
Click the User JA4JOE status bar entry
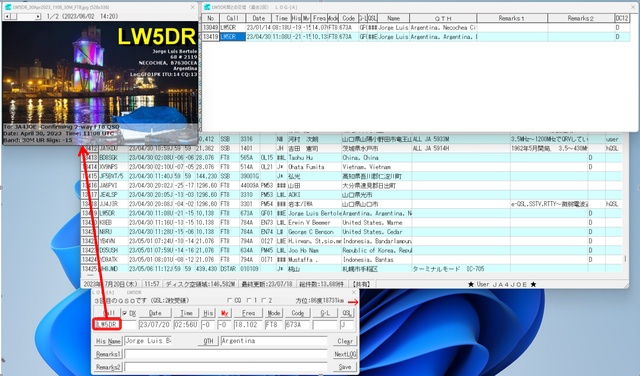click(502, 284)
